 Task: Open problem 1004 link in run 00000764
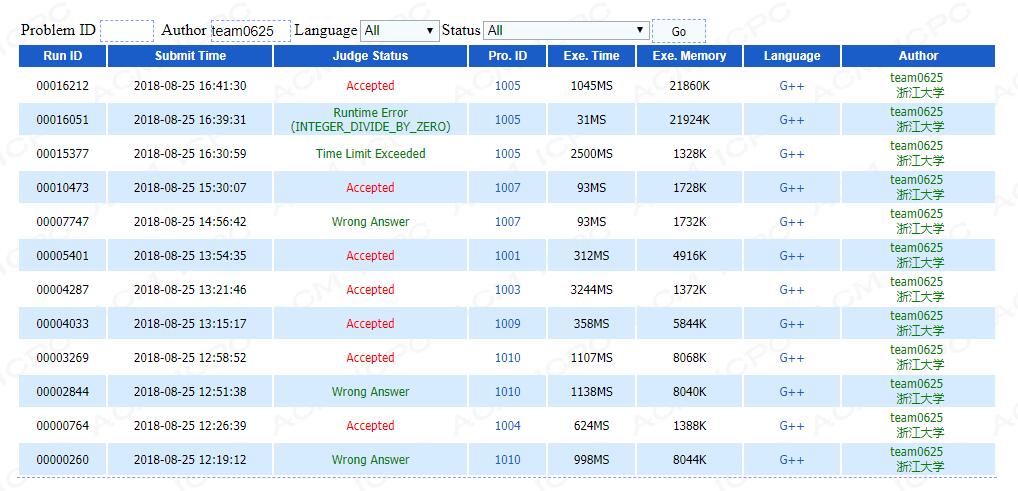(508, 426)
